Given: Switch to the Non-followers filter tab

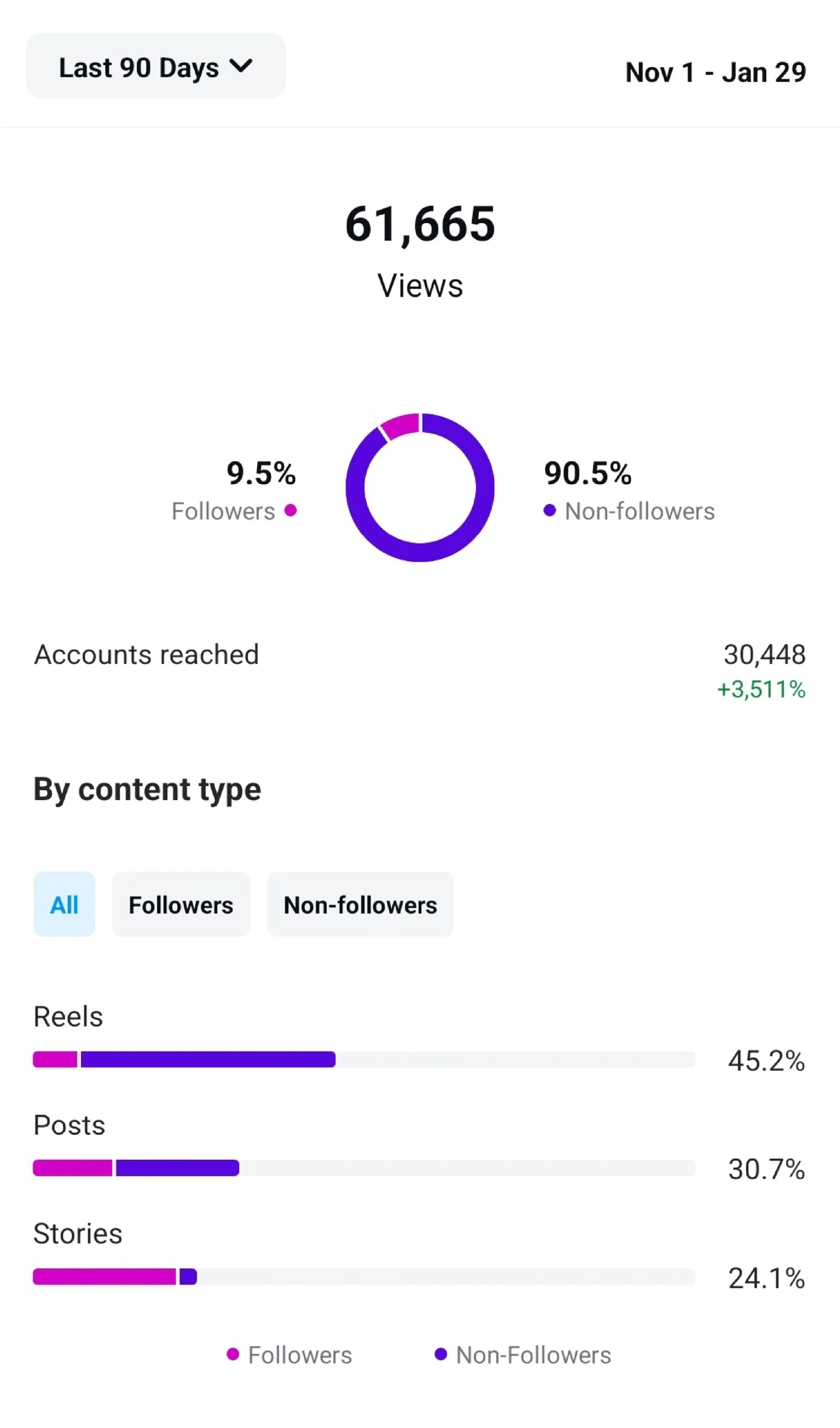Looking at the screenshot, I should [360, 904].
